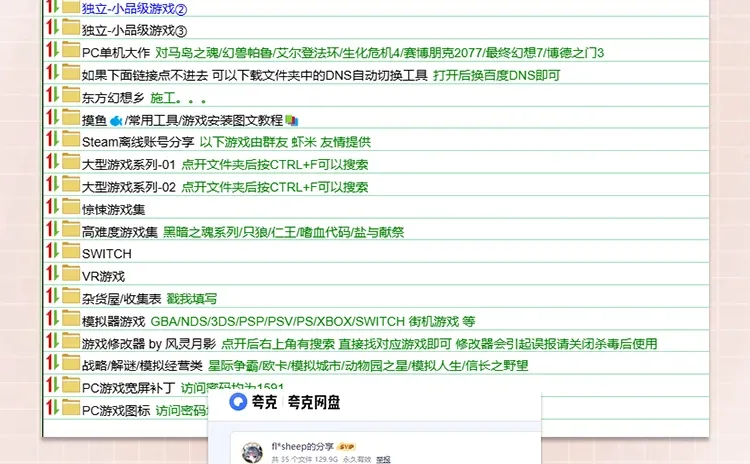
Task: Click folder icon beside 惊悚游戏集
Action: (x=71, y=206)
